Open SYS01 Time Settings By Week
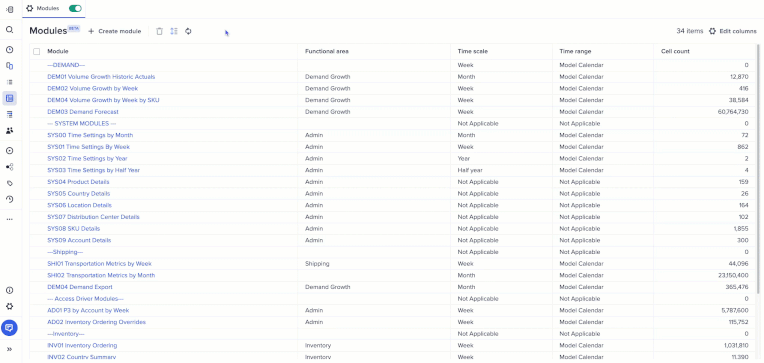Screen dimensions: 764x363 [89, 147]
